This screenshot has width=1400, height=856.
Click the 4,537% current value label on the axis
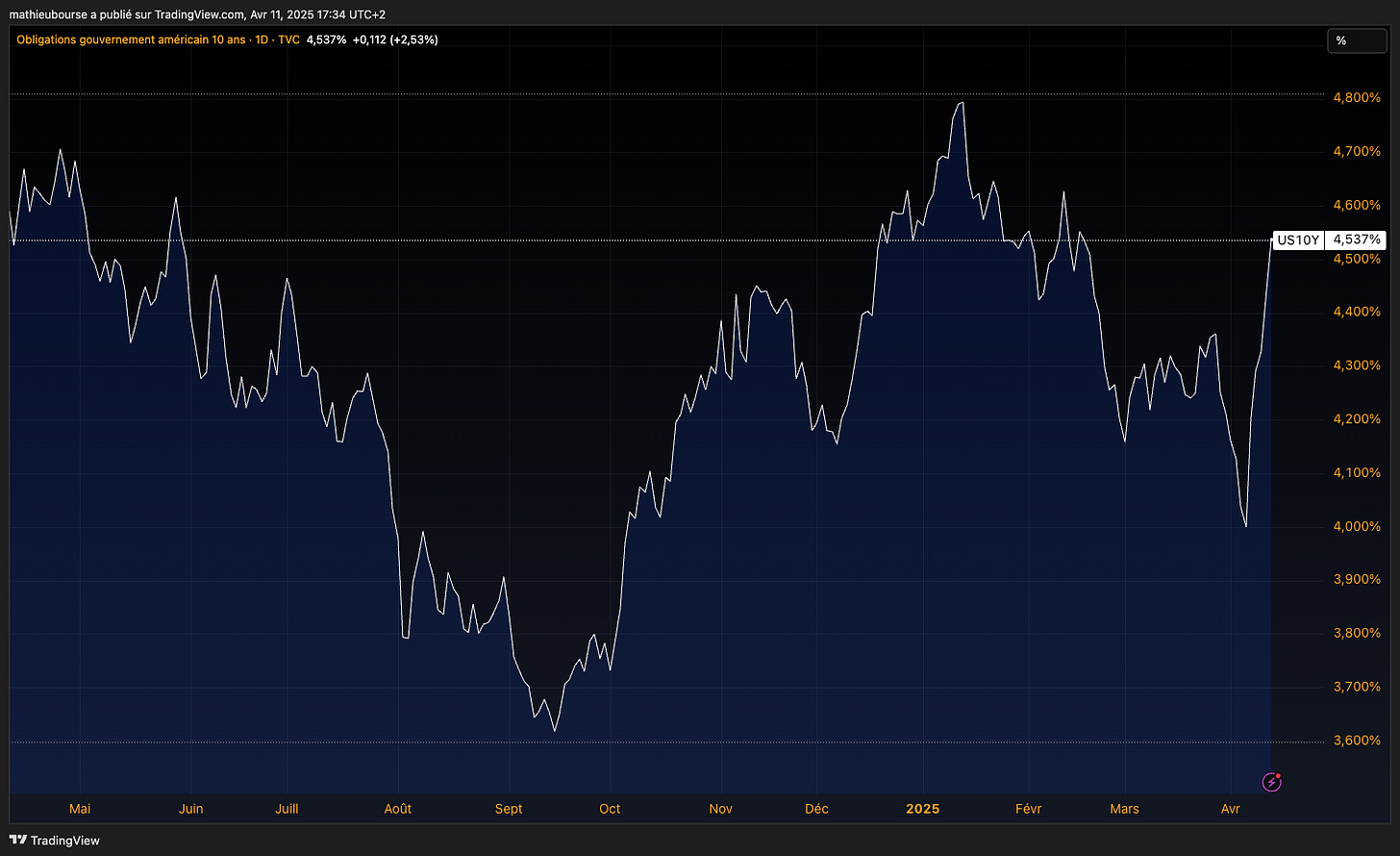tap(1356, 239)
